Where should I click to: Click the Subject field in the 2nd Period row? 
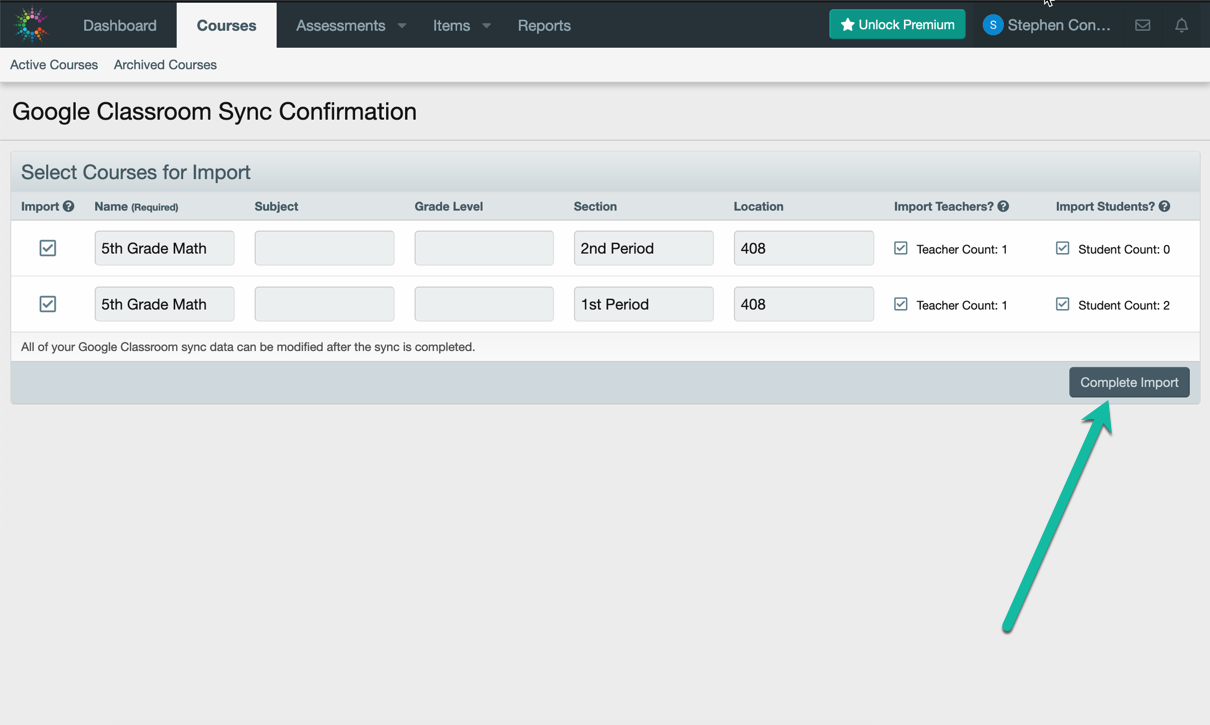(324, 248)
